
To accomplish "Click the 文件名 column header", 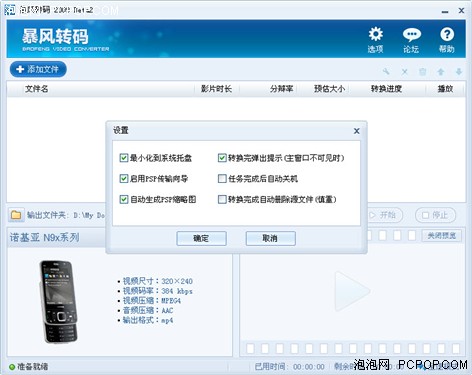I will click(x=37, y=89).
